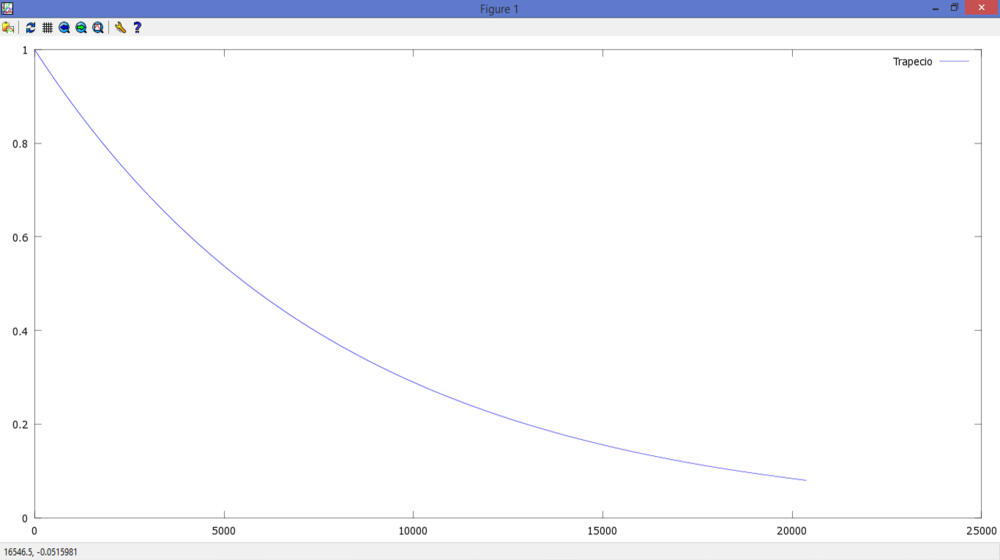Click the 10000 x-axis tick label

pos(412,531)
